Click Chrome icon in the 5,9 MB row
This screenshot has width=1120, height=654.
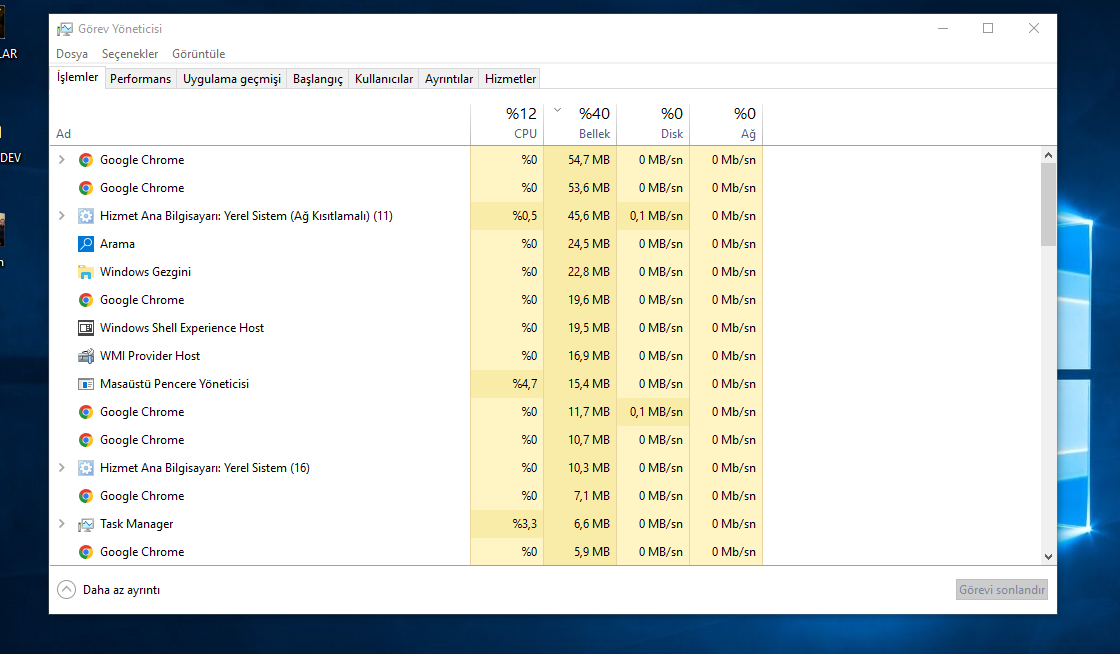click(x=86, y=552)
